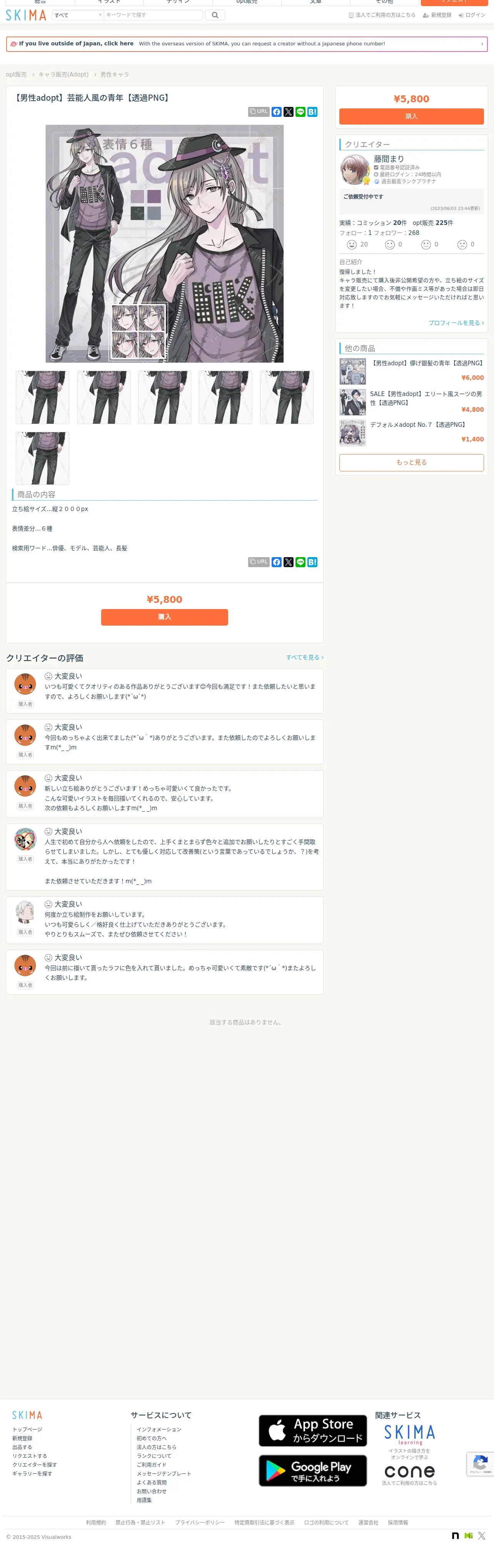Open 利用規約 in the footer bar
Image resolution: width=494 pixels, height=1568 pixels.
[96, 1522]
